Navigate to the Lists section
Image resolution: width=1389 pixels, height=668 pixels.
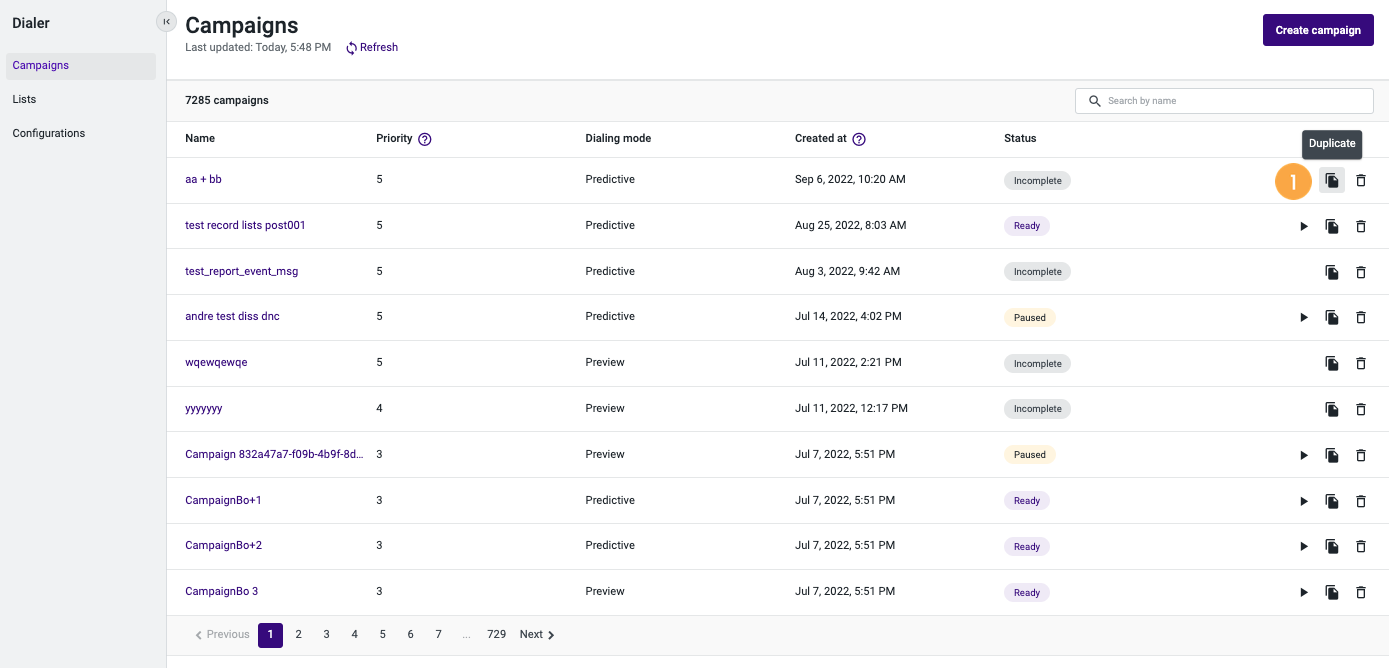(24, 98)
